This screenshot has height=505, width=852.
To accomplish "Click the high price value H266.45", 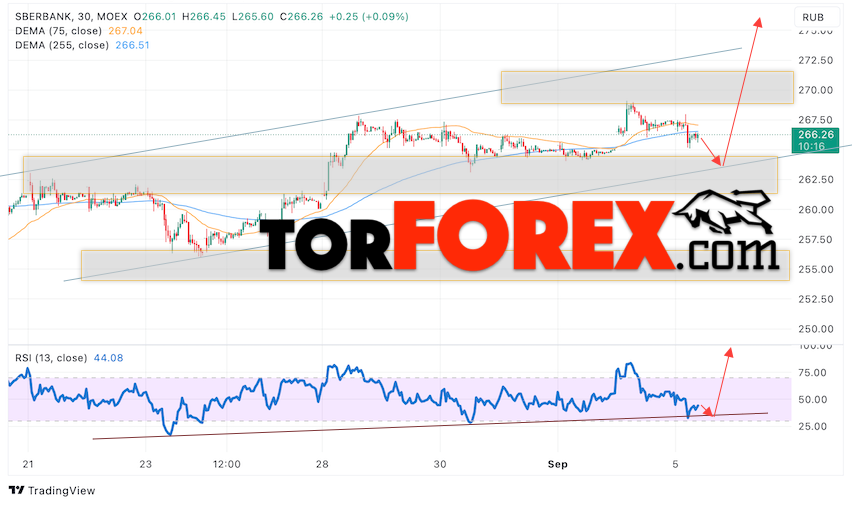I will pos(204,17).
